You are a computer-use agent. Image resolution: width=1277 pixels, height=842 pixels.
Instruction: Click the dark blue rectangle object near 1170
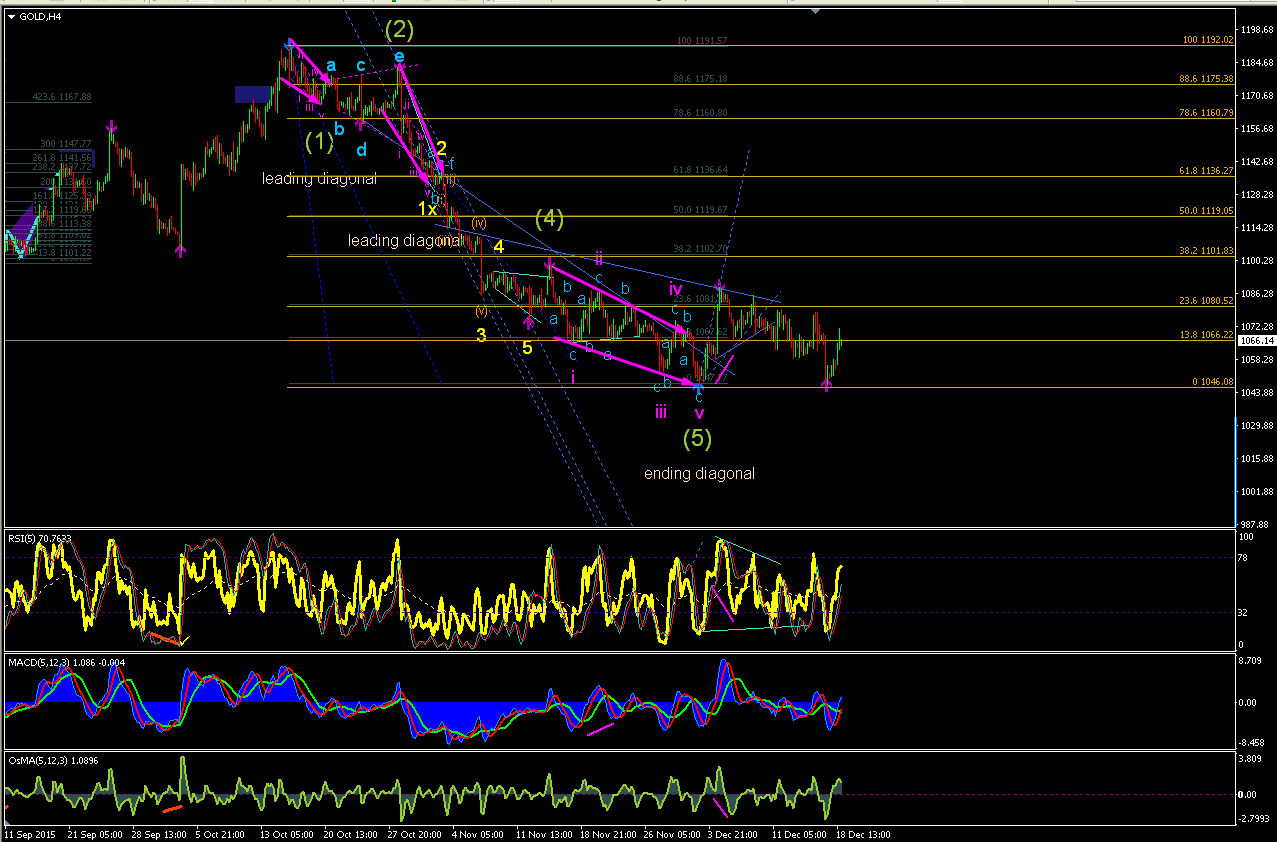[x=253, y=94]
